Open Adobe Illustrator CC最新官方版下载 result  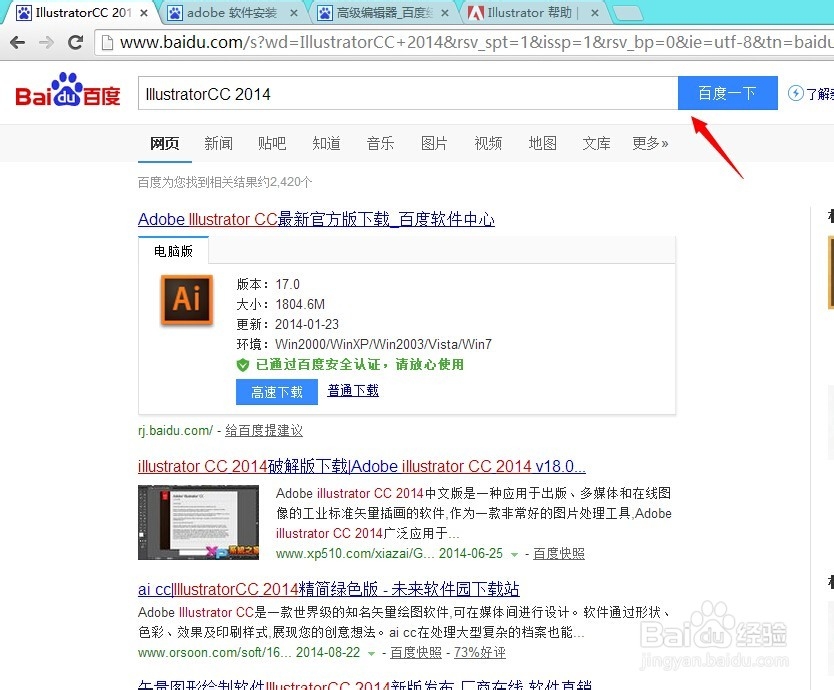pyautogui.click(x=316, y=219)
